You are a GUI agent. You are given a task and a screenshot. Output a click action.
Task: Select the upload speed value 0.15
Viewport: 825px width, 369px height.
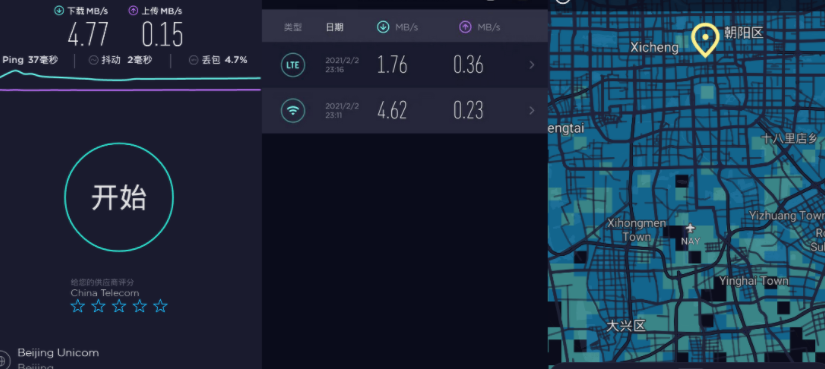[x=162, y=35]
